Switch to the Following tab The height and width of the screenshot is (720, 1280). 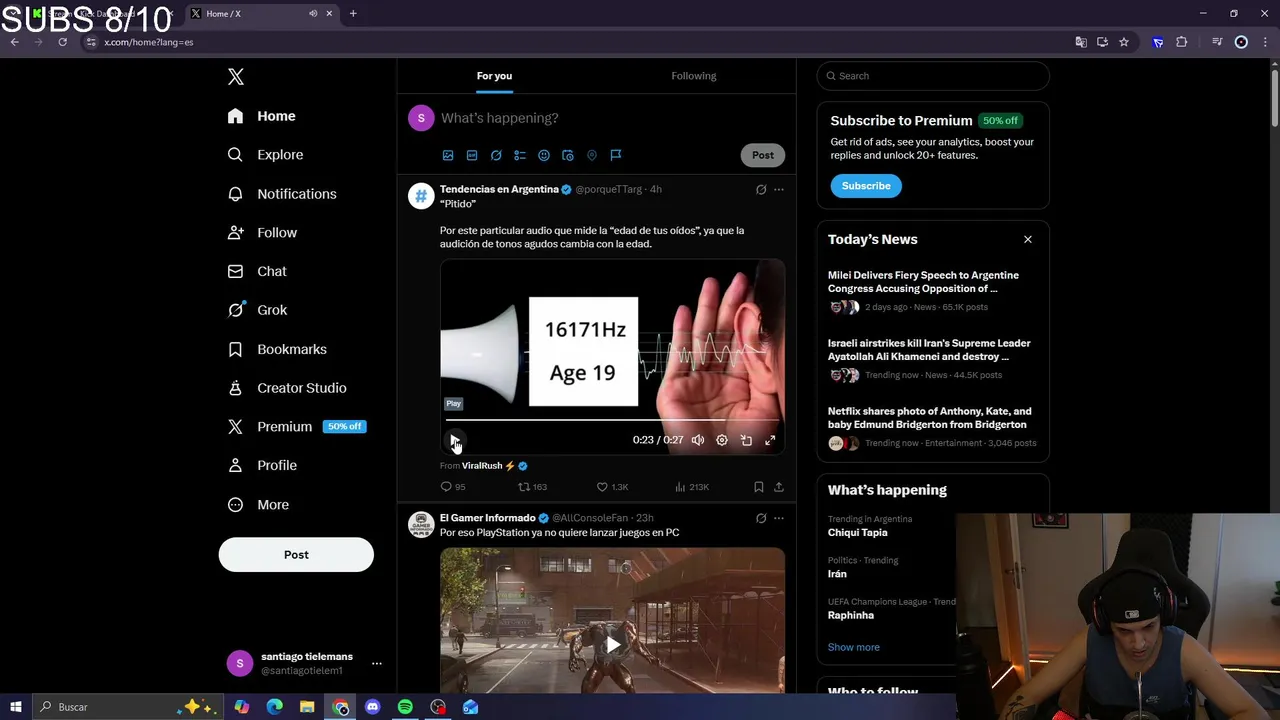point(694,76)
